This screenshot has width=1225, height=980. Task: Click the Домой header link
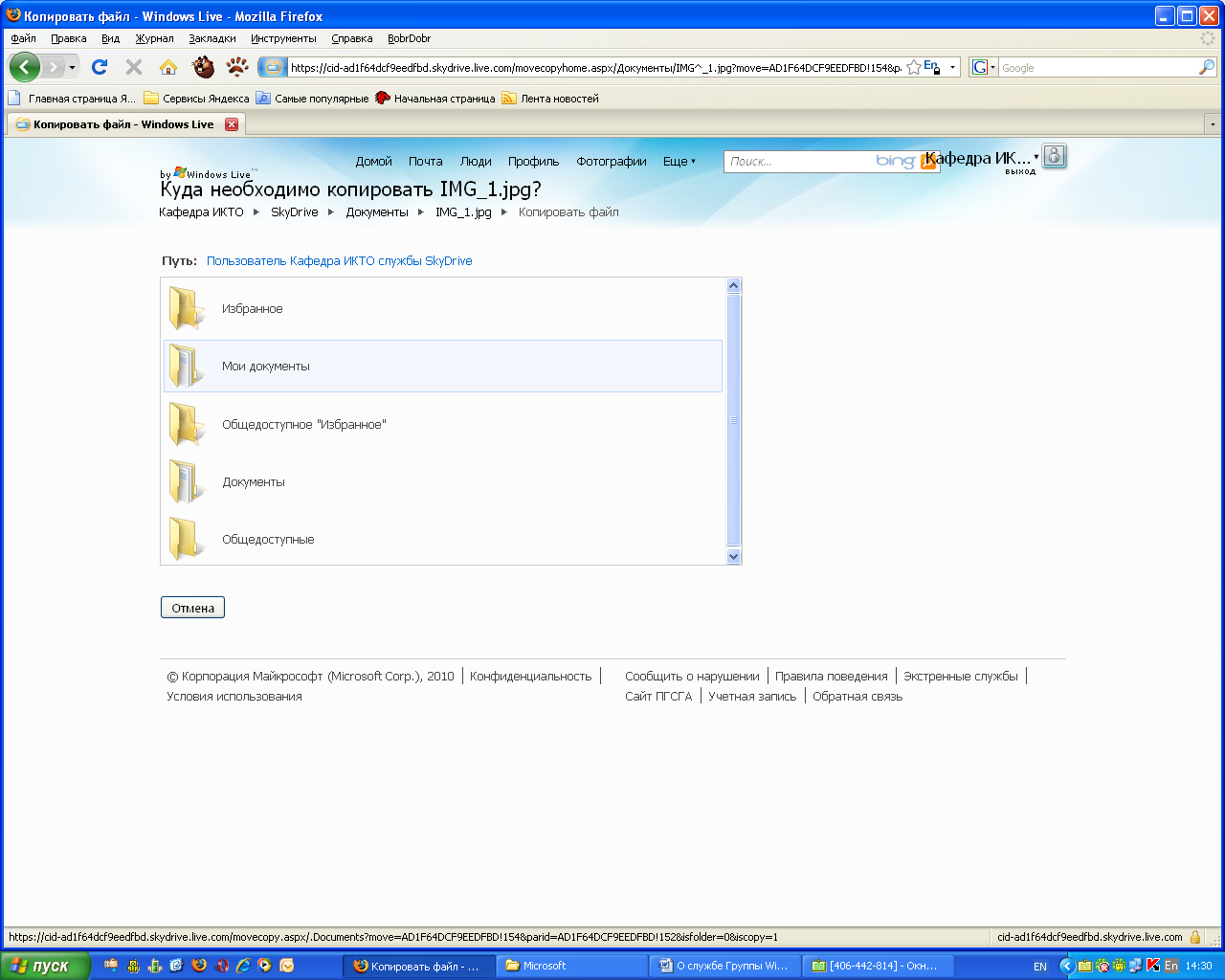coord(374,162)
